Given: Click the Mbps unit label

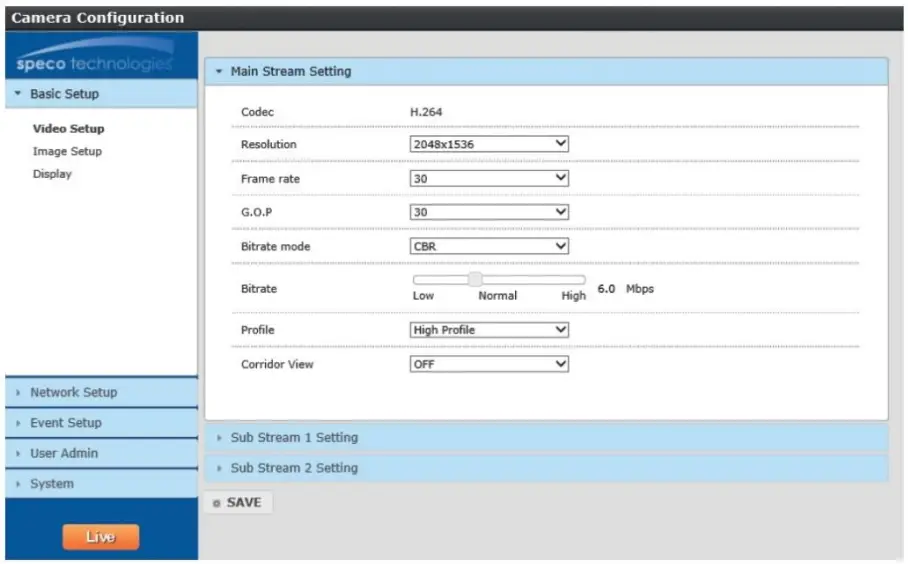Looking at the screenshot, I should point(640,288).
